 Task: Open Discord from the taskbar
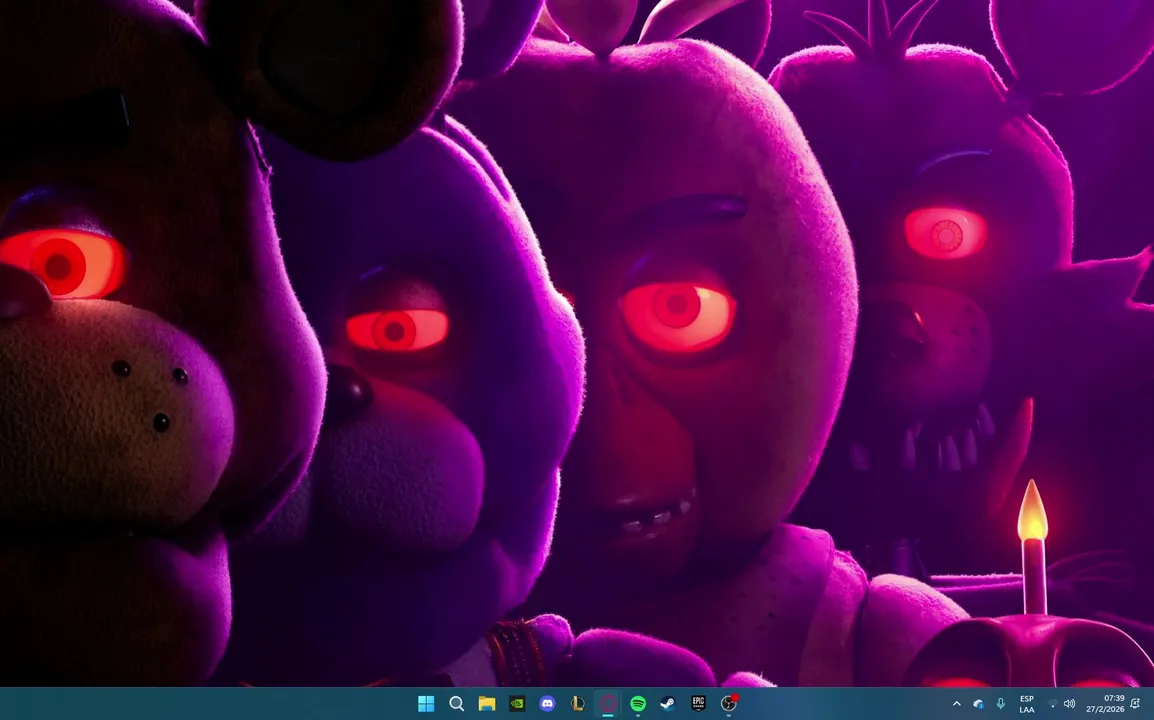[x=548, y=704]
